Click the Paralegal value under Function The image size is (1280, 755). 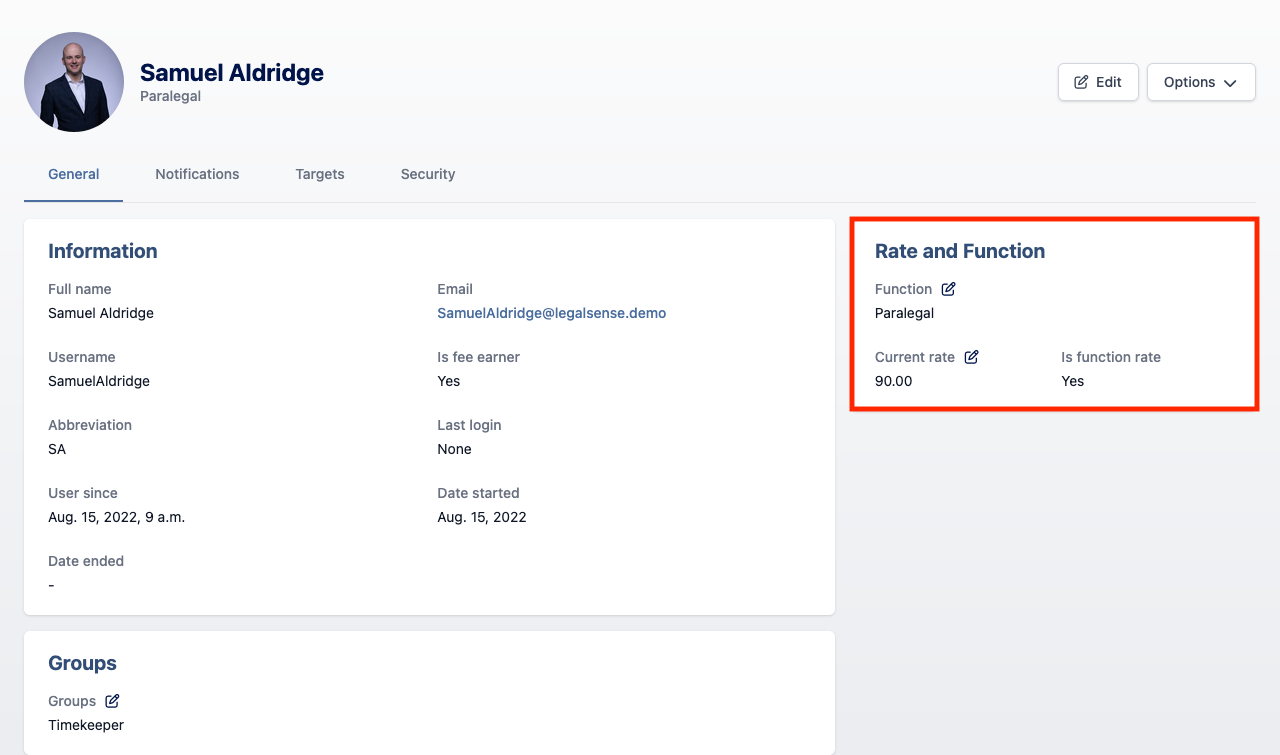click(x=905, y=313)
